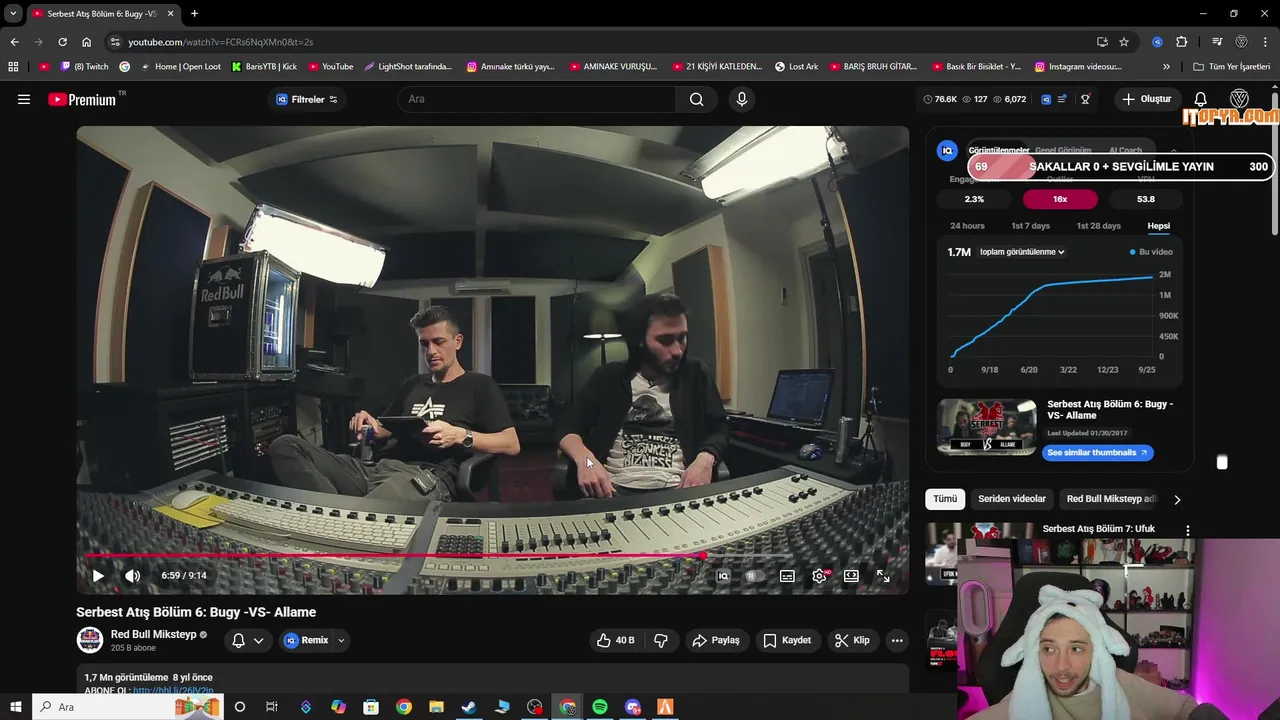Open the Filtreler filter options
The width and height of the screenshot is (1280, 720).
(x=307, y=99)
